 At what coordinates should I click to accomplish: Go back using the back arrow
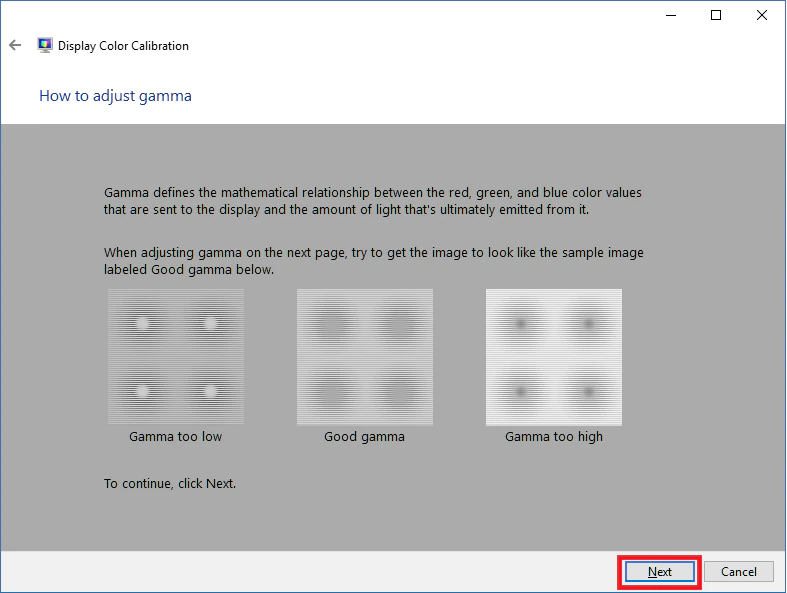15,46
